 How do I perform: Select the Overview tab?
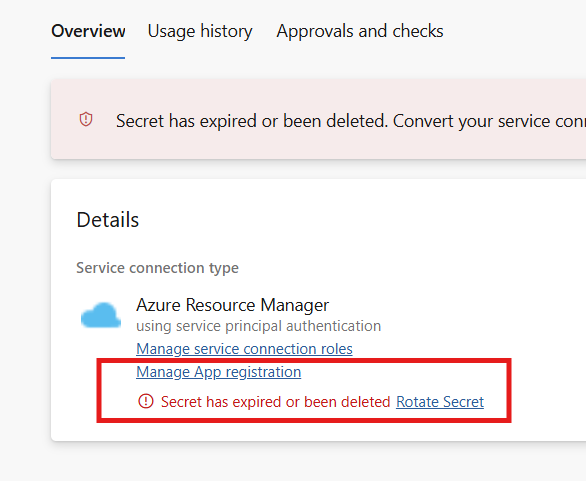tap(88, 31)
